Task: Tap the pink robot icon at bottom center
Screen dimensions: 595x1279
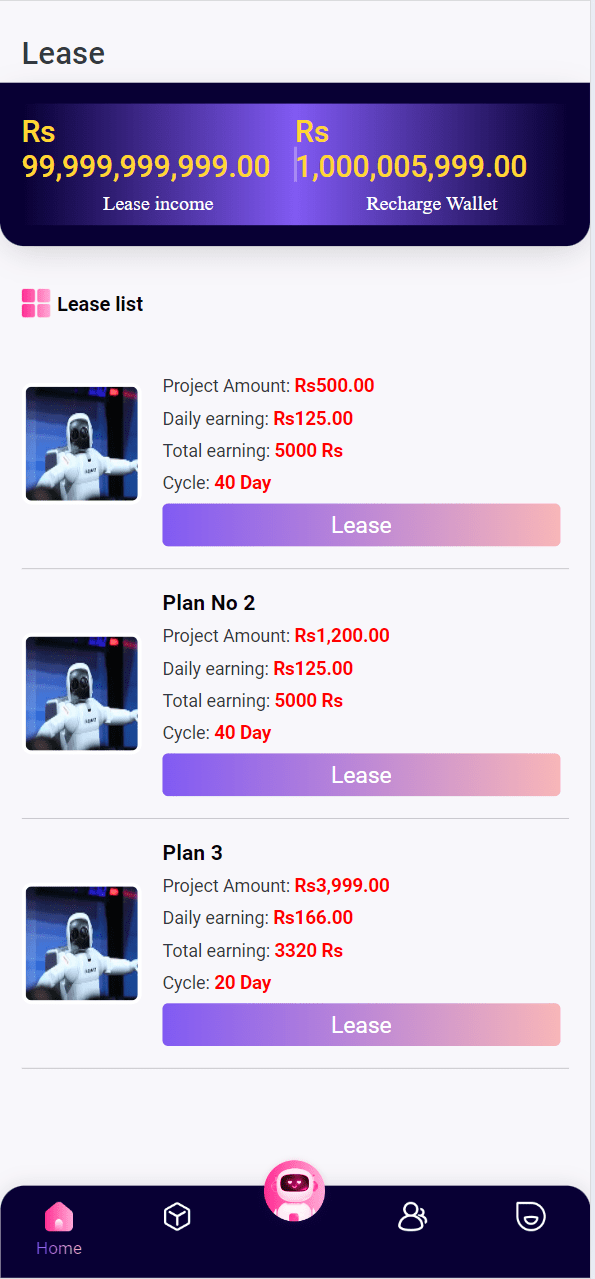Action: point(294,1191)
